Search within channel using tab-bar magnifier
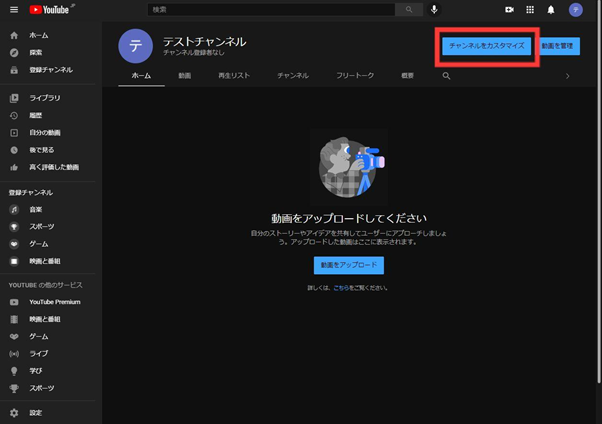 [x=446, y=76]
